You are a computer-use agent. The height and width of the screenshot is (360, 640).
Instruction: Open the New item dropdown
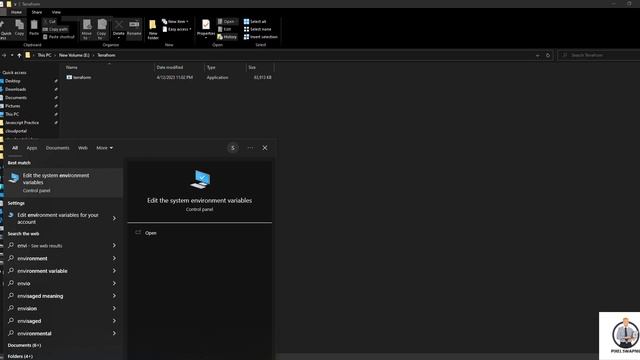point(176,22)
